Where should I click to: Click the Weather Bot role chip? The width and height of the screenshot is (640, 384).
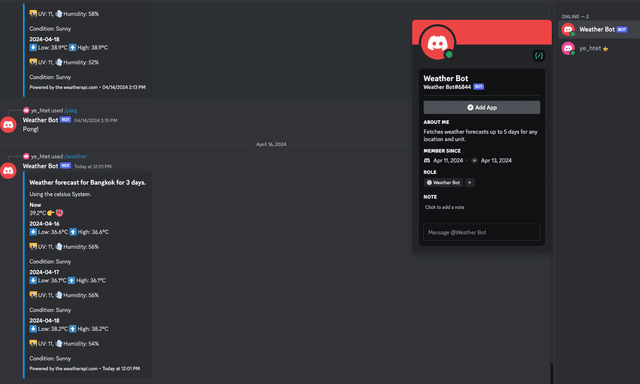tap(443, 182)
